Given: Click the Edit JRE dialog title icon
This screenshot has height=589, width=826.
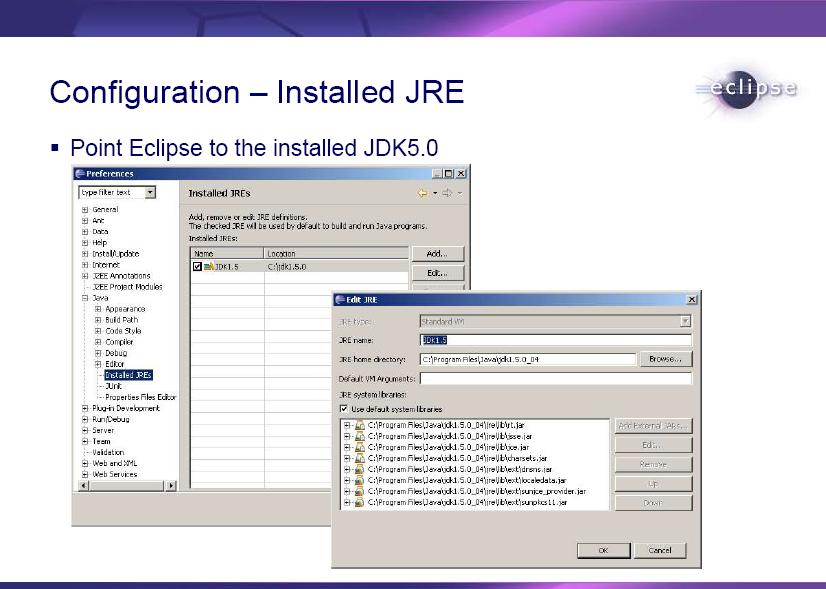Looking at the screenshot, I should [x=340, y=300].
